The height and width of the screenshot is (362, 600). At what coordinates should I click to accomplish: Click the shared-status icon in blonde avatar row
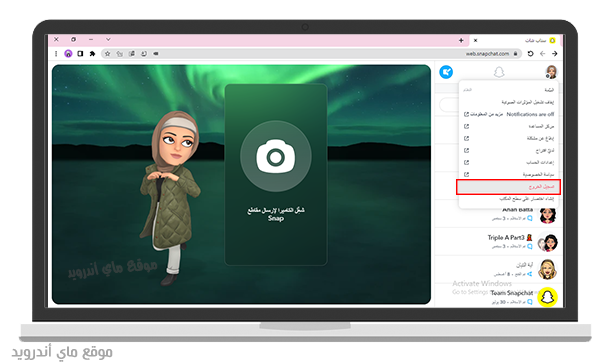(x=530, y=274)
